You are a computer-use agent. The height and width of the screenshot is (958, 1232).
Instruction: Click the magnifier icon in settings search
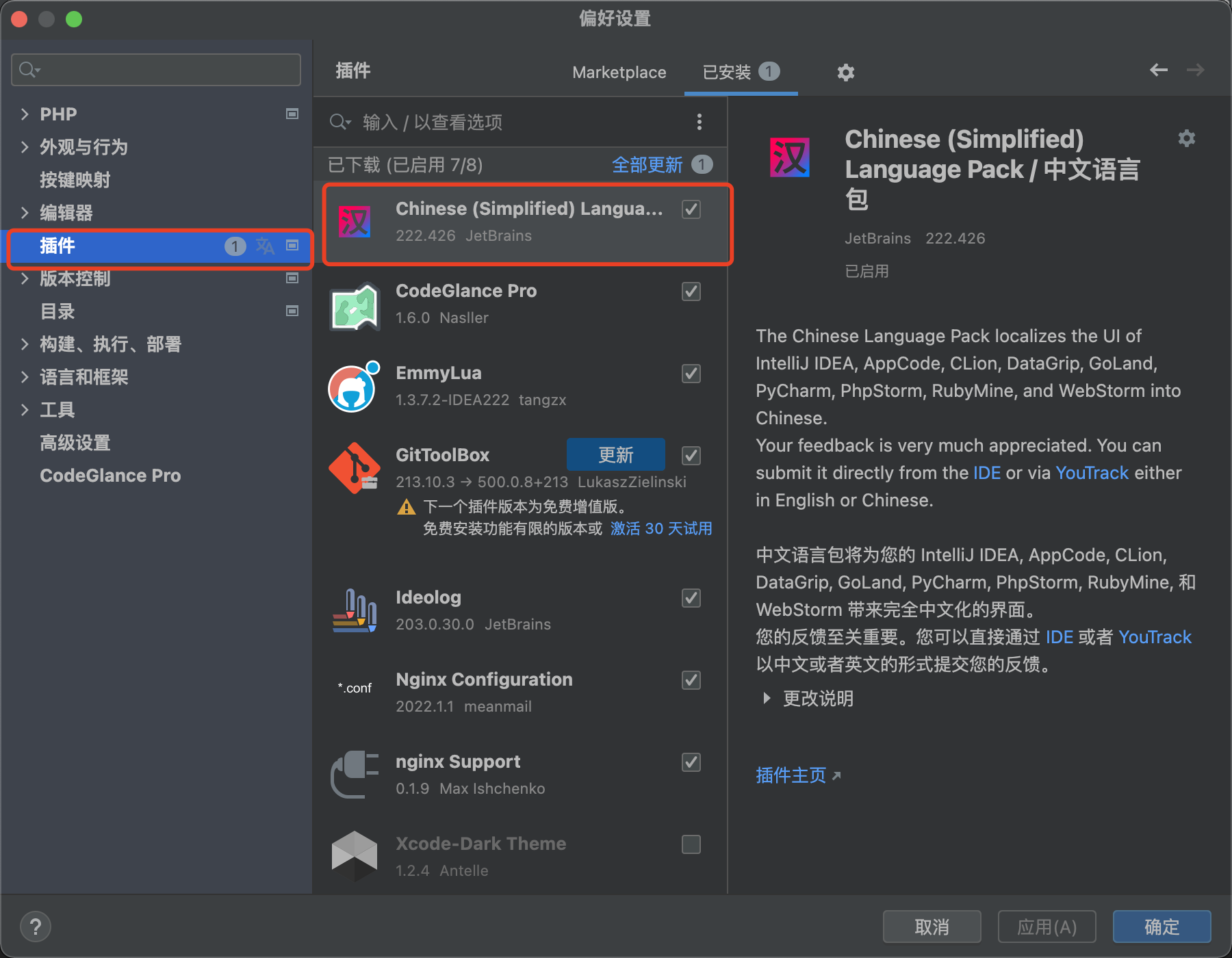point(29,70)
